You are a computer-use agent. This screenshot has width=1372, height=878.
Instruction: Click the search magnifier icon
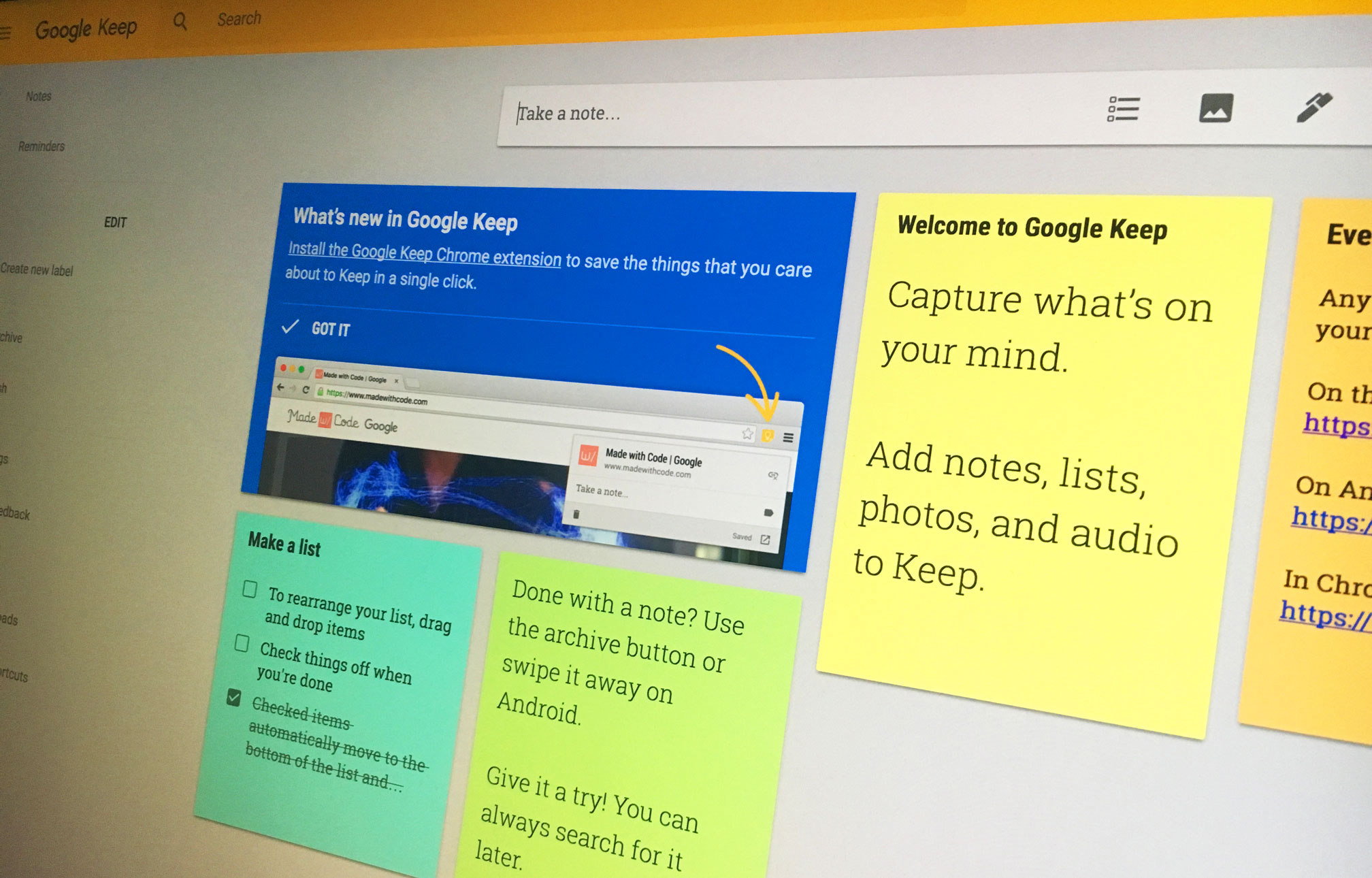180,22
